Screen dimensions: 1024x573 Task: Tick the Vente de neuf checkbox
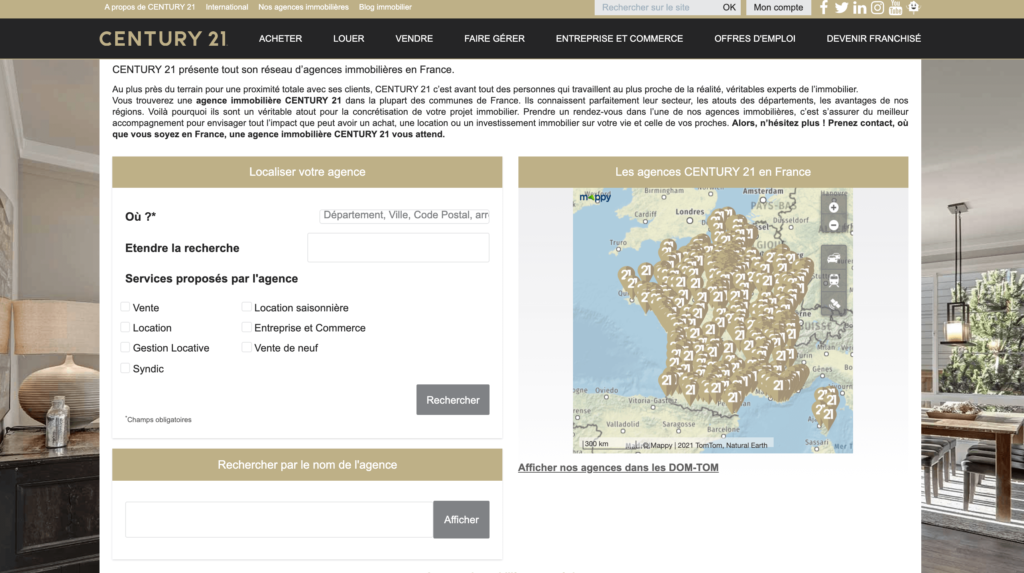[x=246, y=347]
